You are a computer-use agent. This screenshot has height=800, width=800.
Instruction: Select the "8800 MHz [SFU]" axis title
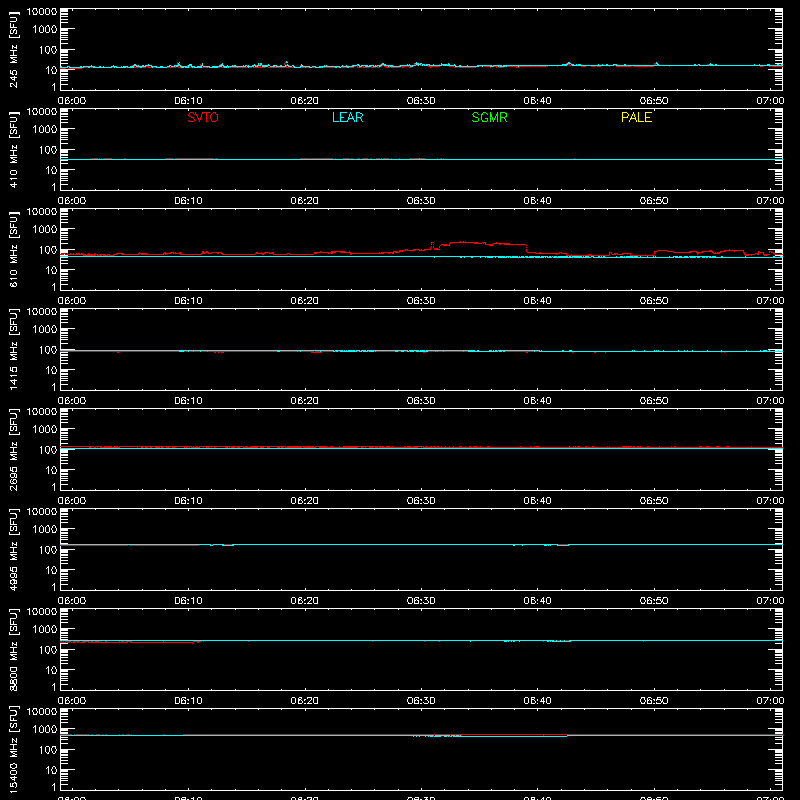pyautogui.click(x=13, y=649)
